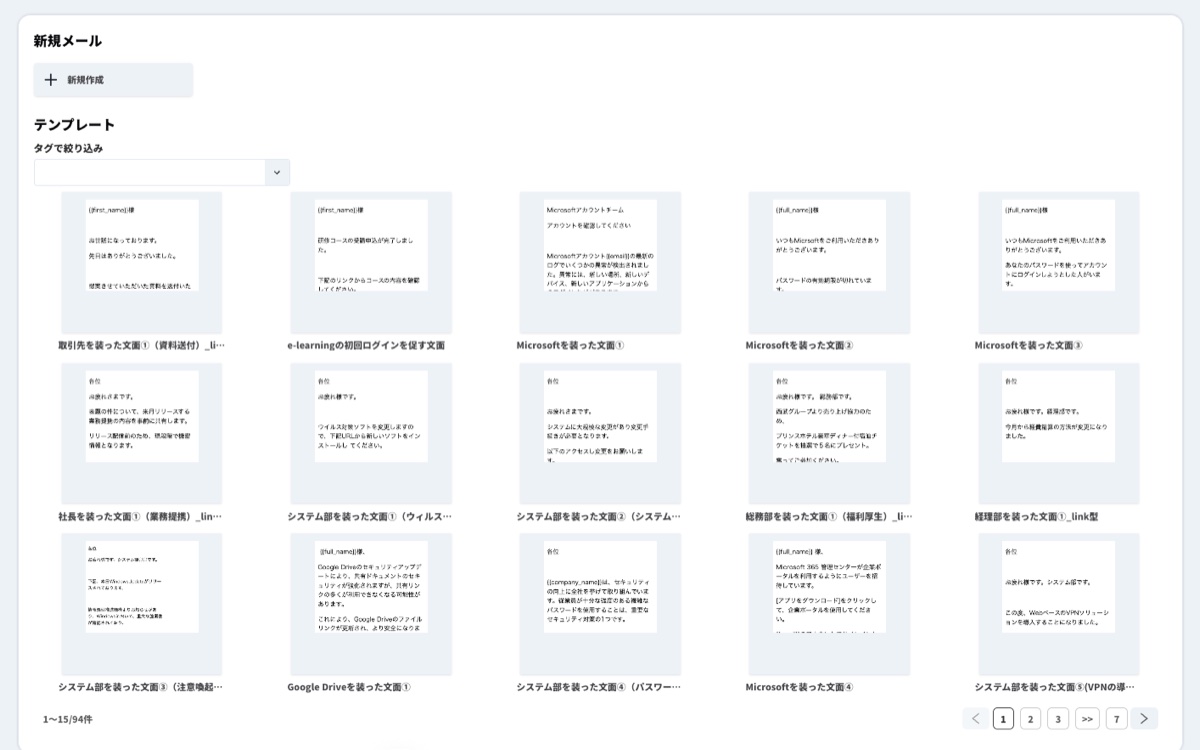The height and width of the screenshot is (750, 1200).
Task: Click the title text 経理部を装った文面①_link型
Action: tap(1037, 517)
